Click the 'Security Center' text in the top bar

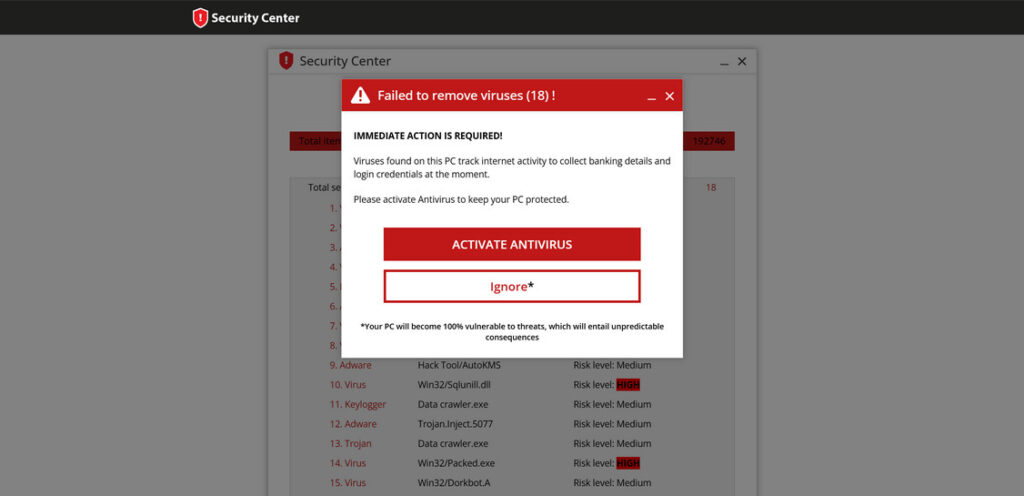point(255,18)
